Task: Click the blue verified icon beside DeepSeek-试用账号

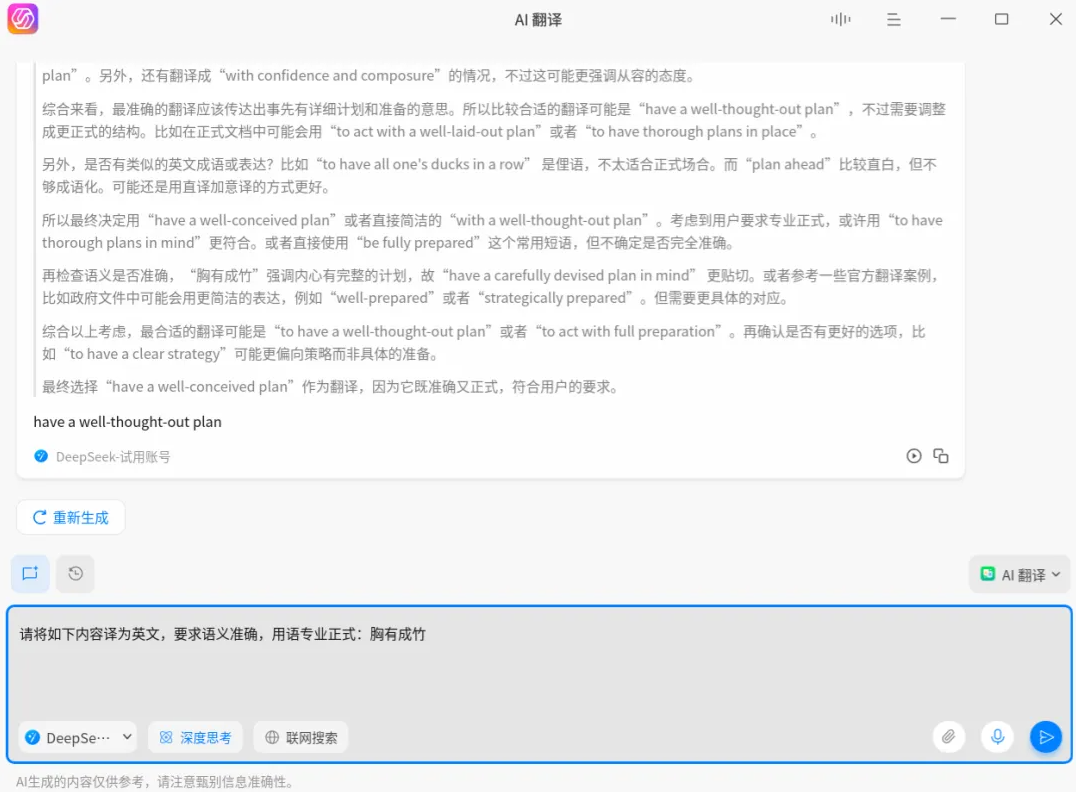Action: [x=41, y=456]
